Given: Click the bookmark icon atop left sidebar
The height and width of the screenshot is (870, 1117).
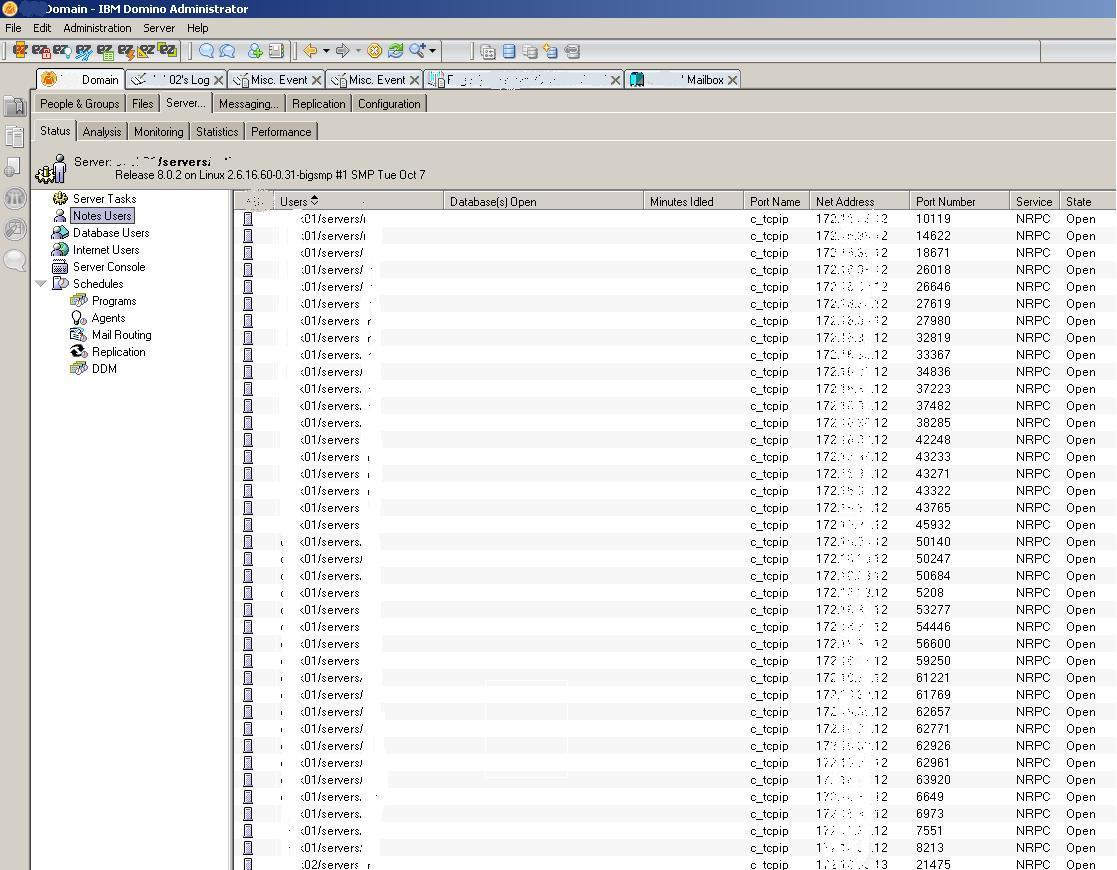Looking at the screenshot, I should coord(14,106).
